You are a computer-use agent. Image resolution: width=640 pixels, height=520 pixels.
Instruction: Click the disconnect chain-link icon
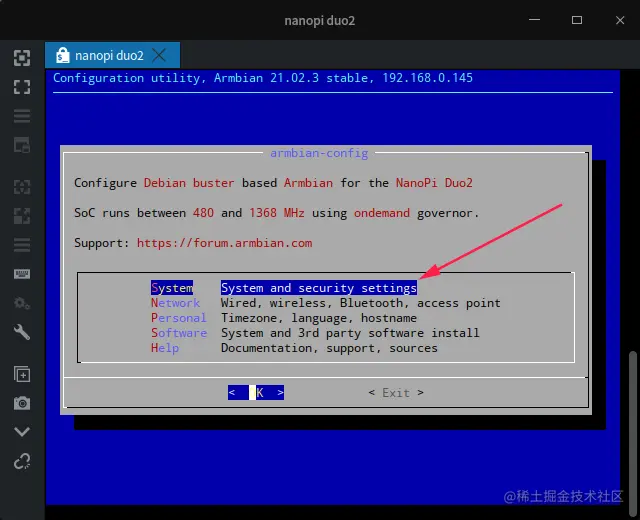coord(22,461)
